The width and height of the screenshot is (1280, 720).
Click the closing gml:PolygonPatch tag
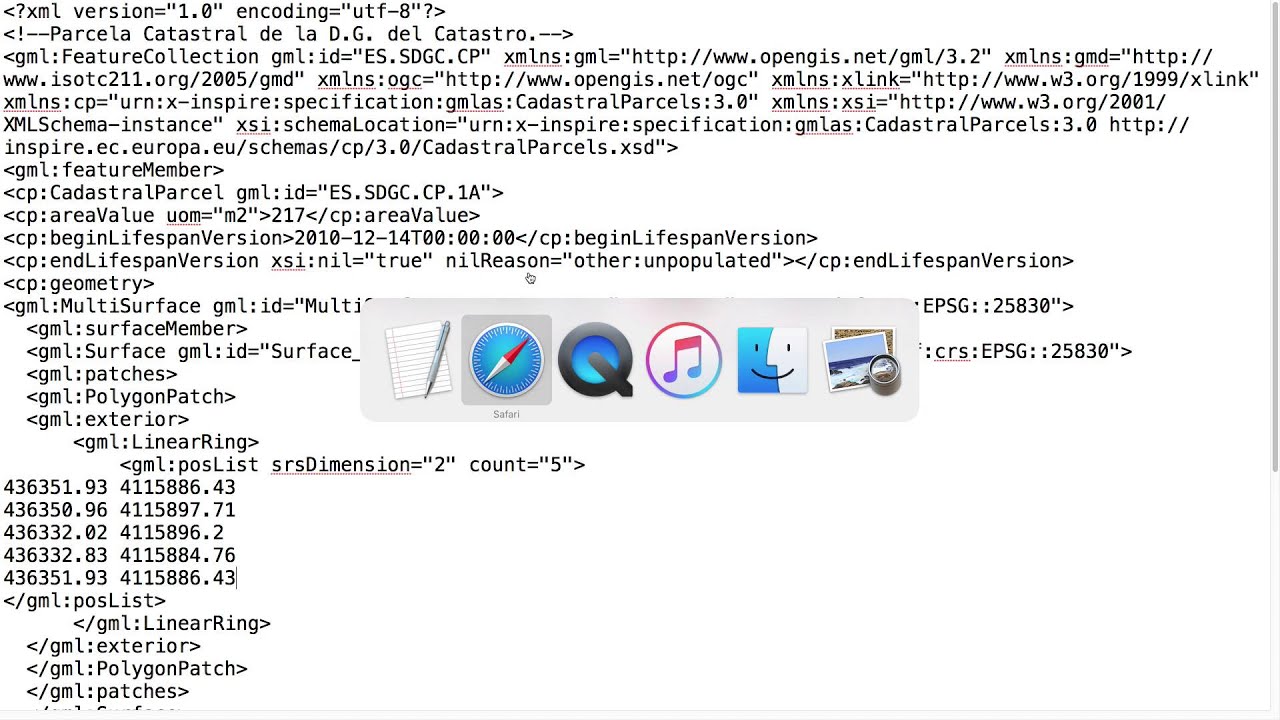point(137,669)
